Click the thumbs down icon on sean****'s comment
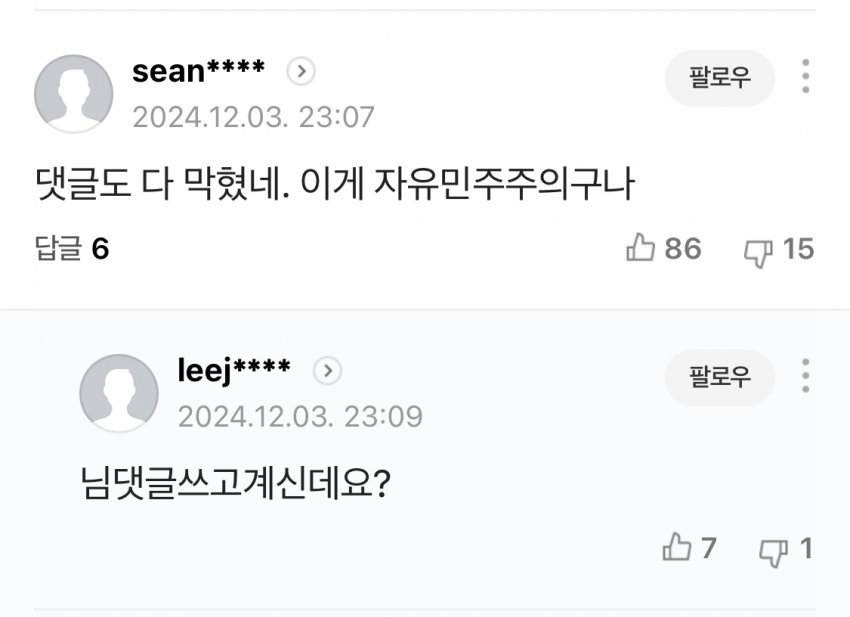This screenshot has width=850, height=617. (x=756, y=251)
